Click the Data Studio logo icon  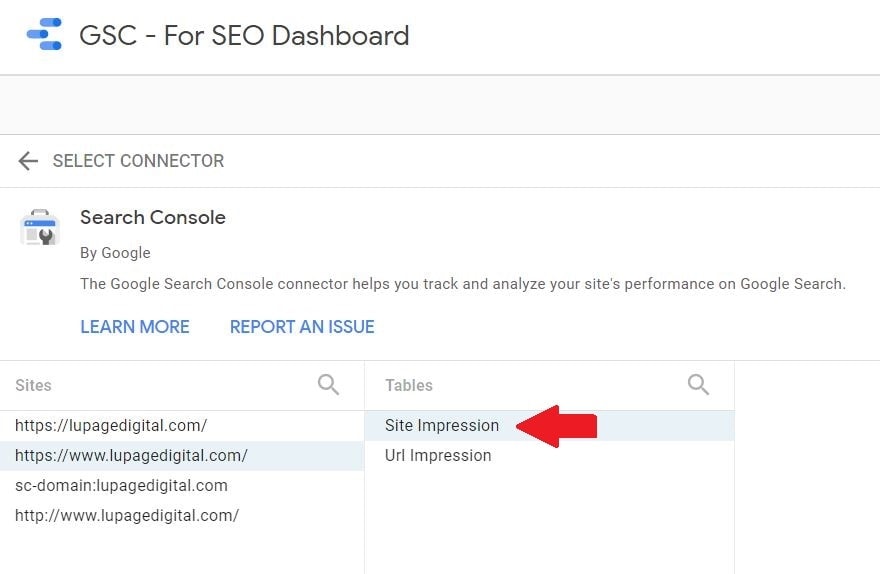(x=44, y=34)
